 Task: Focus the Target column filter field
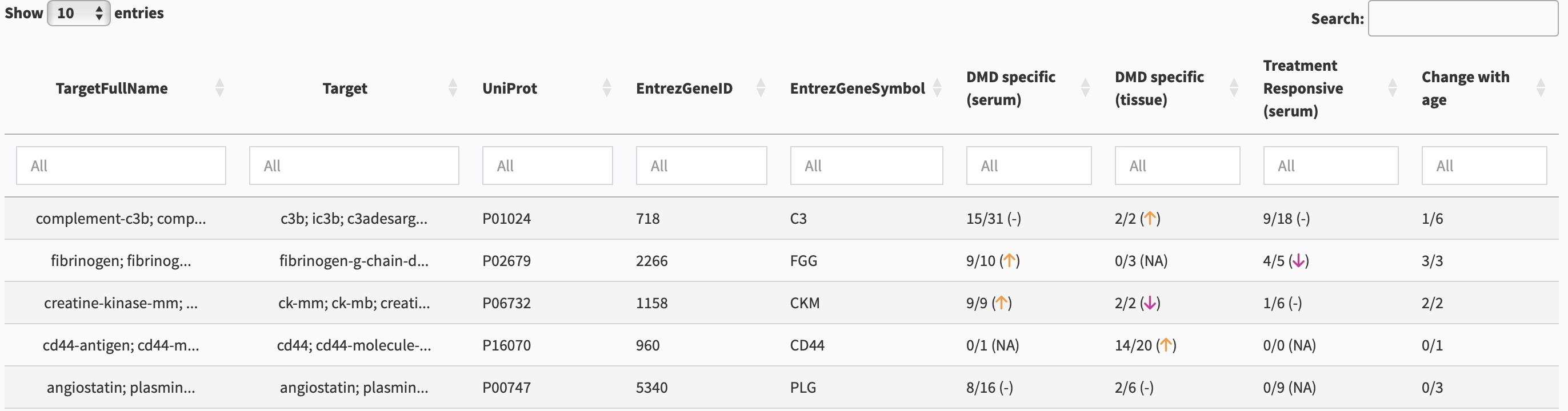(354, 166)
